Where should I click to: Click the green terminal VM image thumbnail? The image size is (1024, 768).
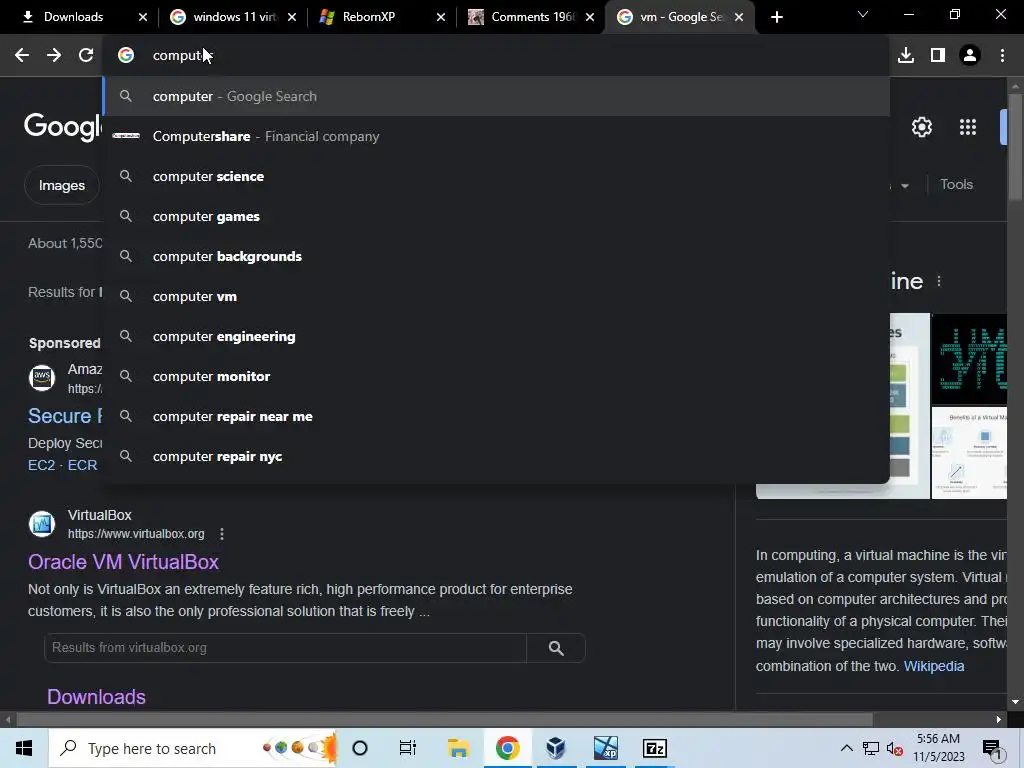point(969,359)
